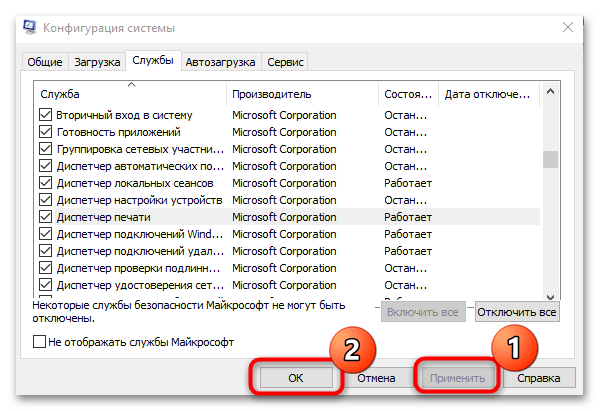Select Диспетчер локальных сеансов row text
Screen dimensions: 600x411
coord(135,183)
